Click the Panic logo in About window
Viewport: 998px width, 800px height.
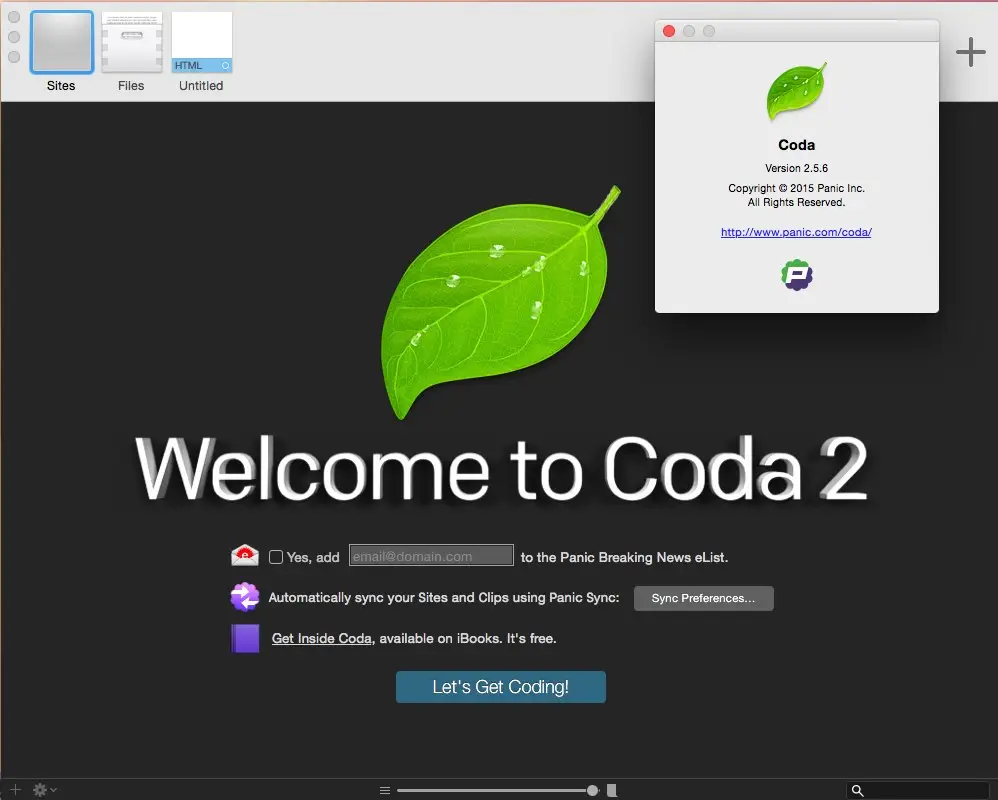click(797, 275)
